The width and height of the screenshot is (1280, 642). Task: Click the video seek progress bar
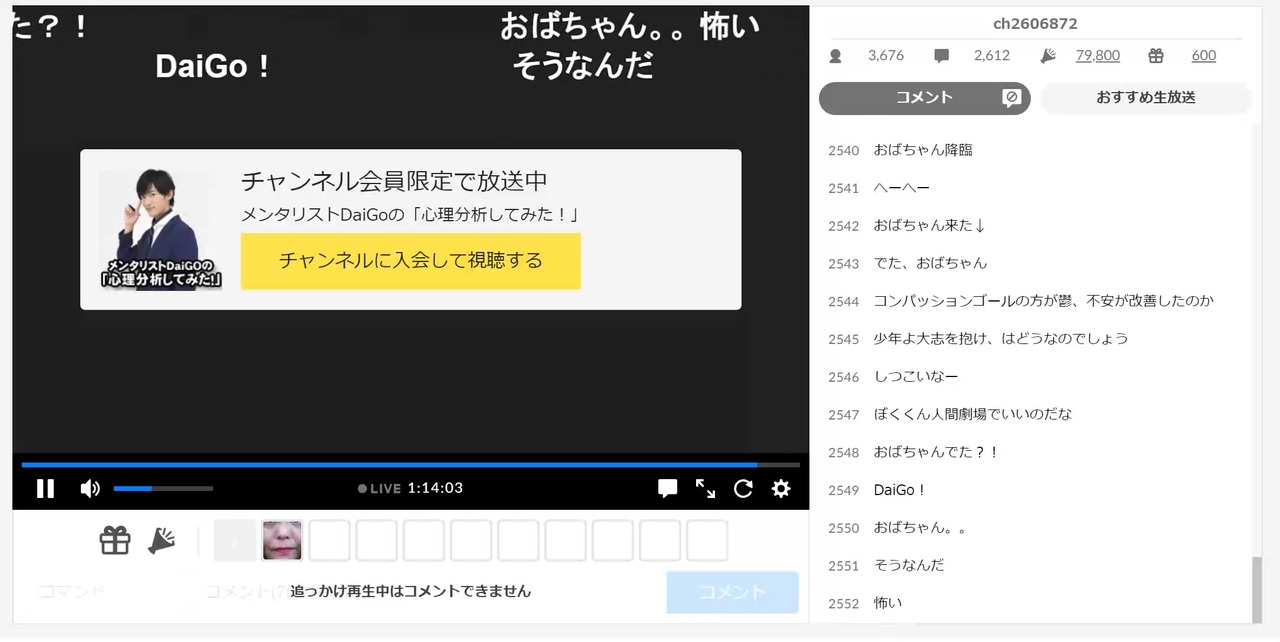click(x=410, y=464)
